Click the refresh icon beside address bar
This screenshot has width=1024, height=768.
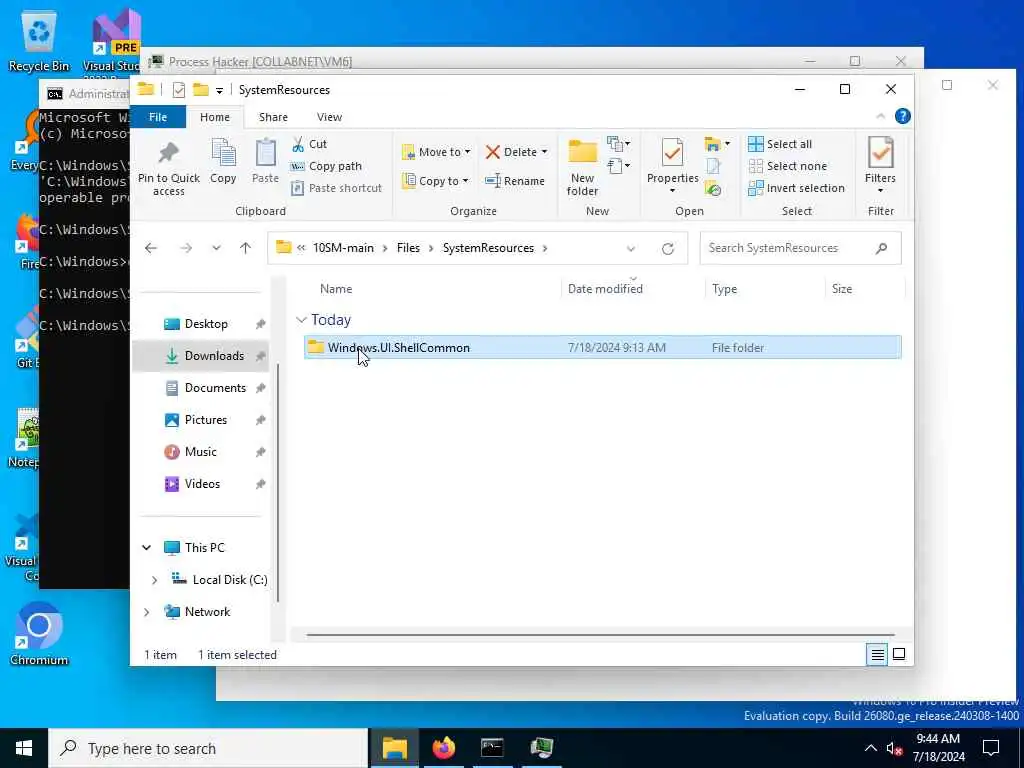[x=667, y=248]
